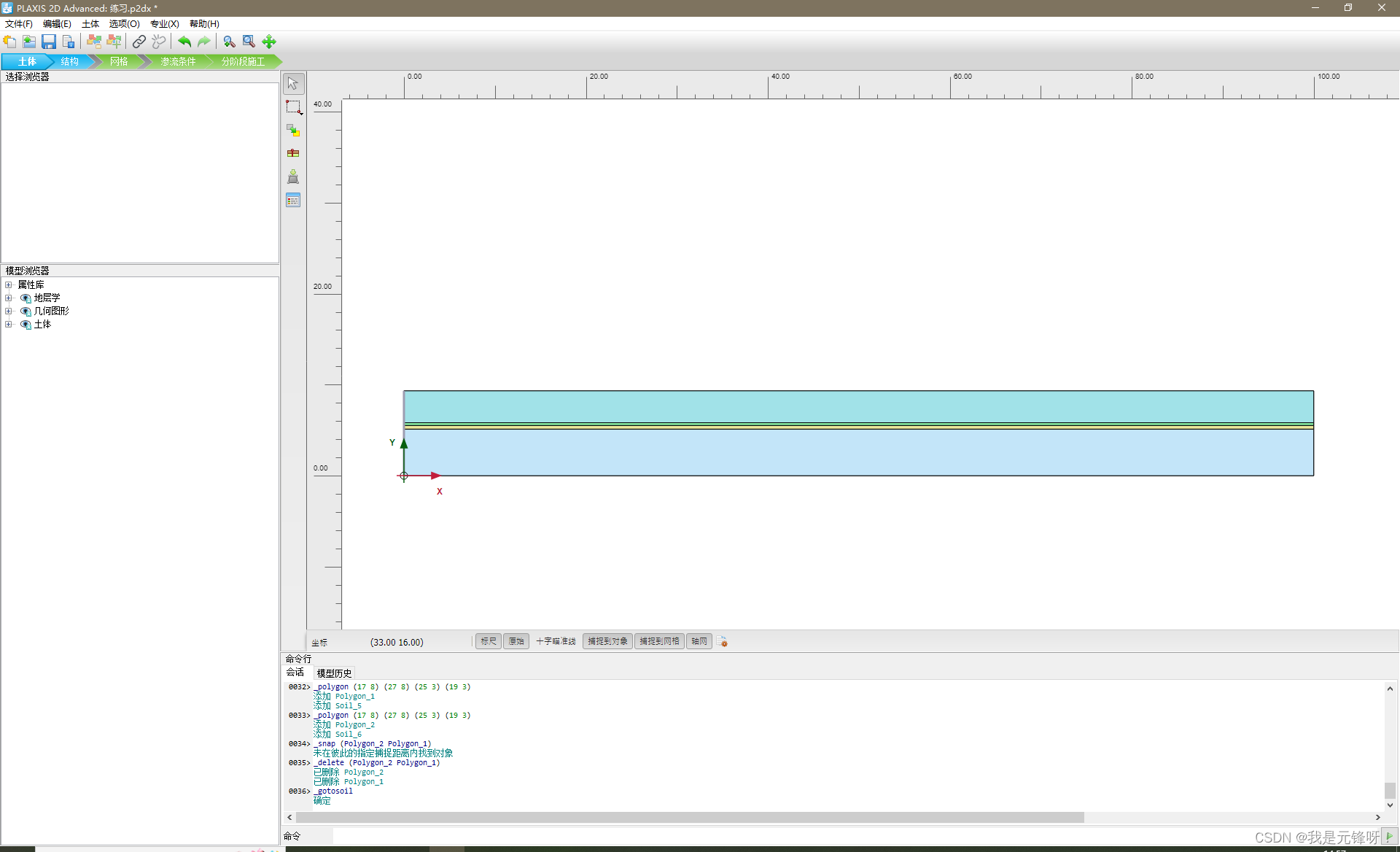The width and height of the screenshot is (1400, 852).
Task: Click the undo green arrow
Action: [x=184, y=42]
